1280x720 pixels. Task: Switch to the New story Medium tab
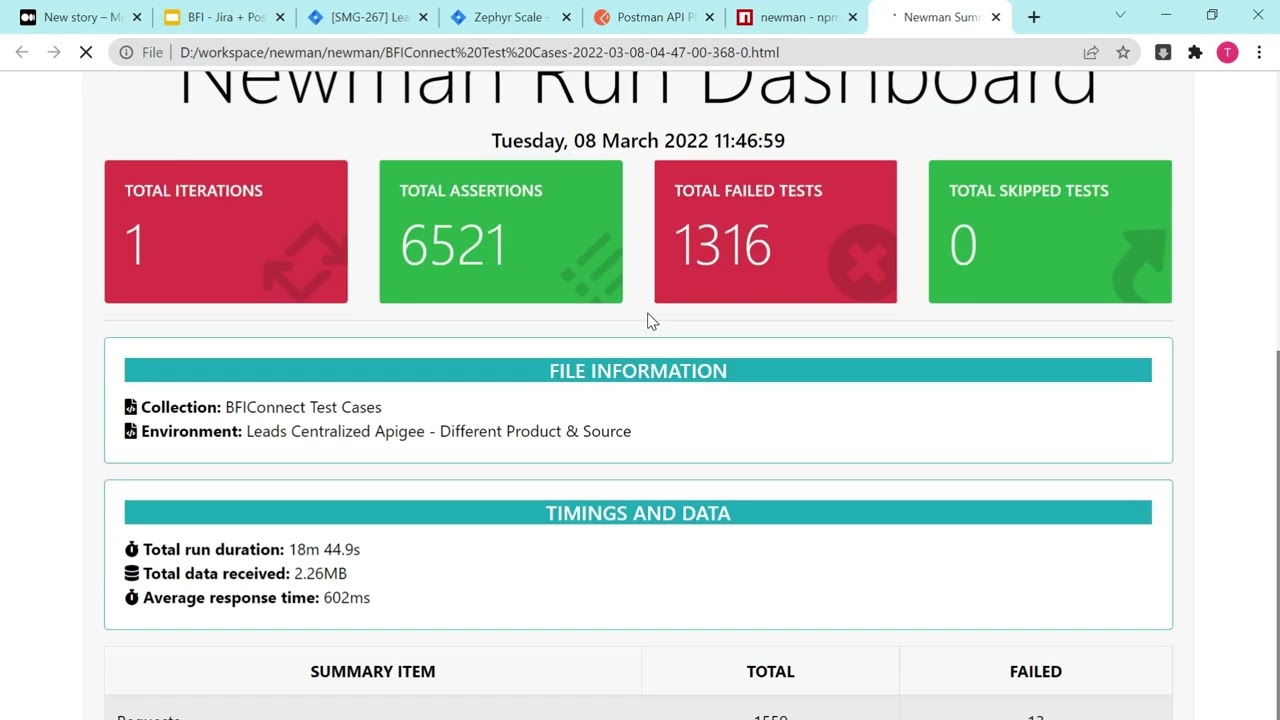[70, 17]
